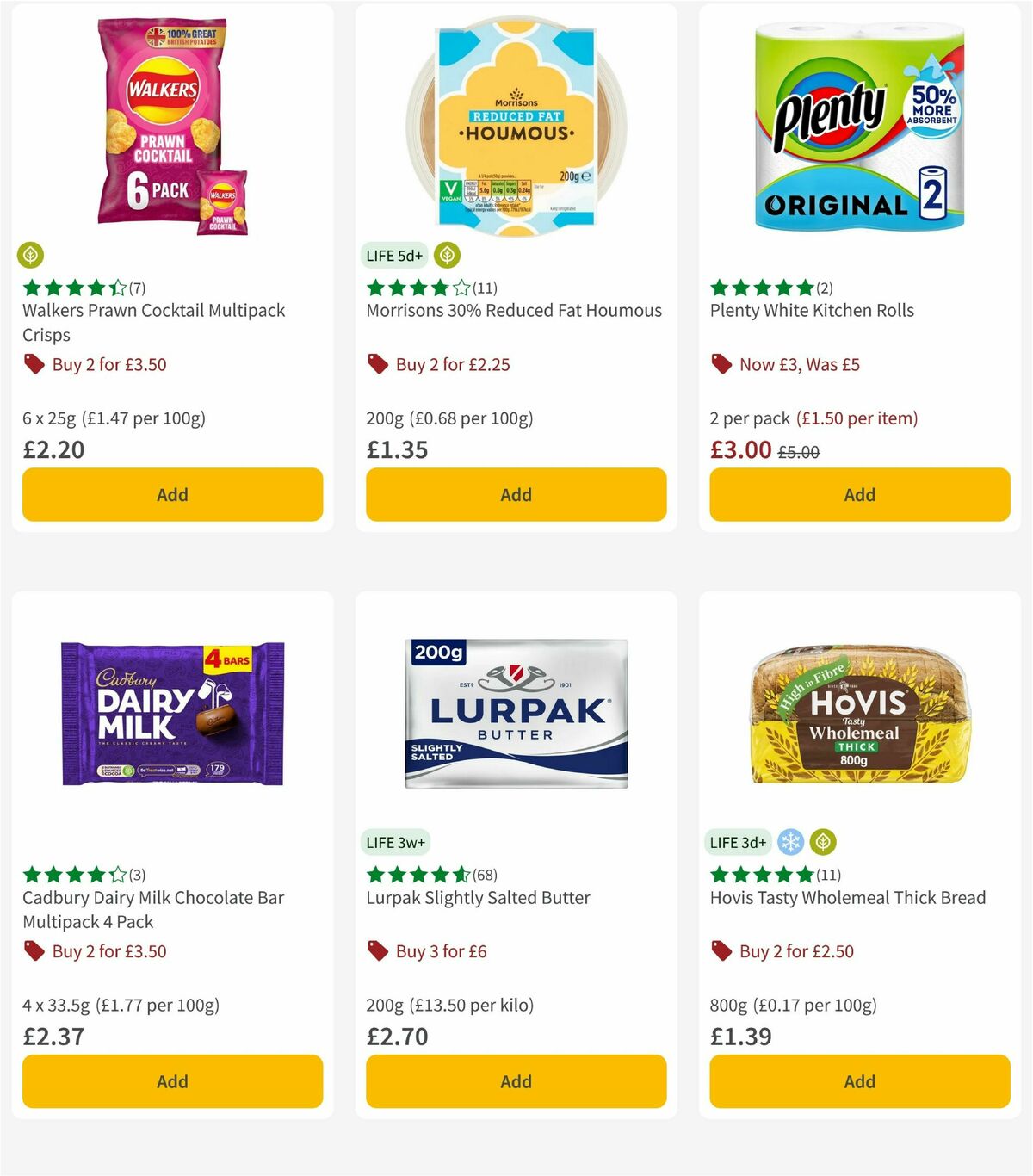Click the tag icon on Cadbury's Buy 2 for £3.50 deal

(34, 951)
